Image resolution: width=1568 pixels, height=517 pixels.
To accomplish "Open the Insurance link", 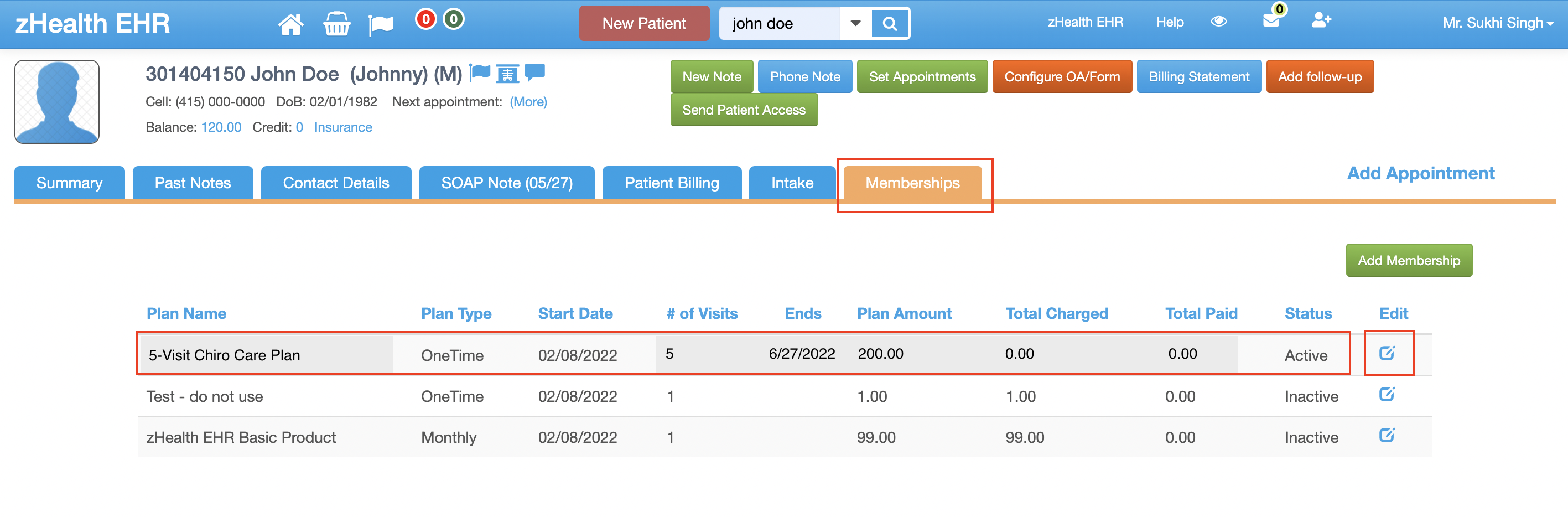I will 342,127.
